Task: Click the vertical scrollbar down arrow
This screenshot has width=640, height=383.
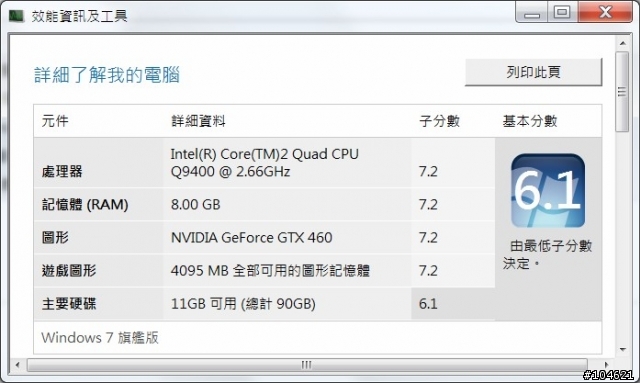Action: (x=622, y=350)
